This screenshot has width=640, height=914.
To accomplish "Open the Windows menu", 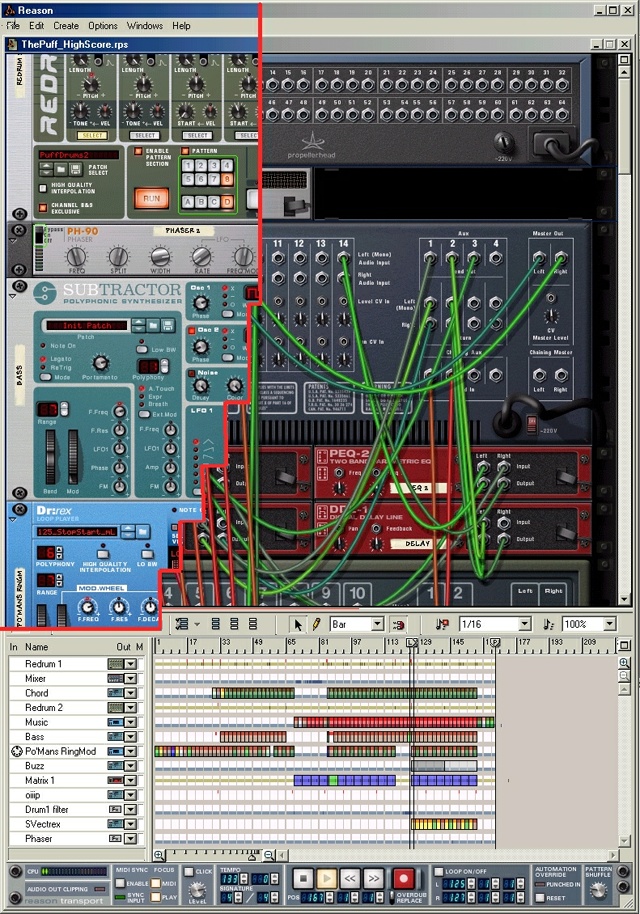I will 145,26.
